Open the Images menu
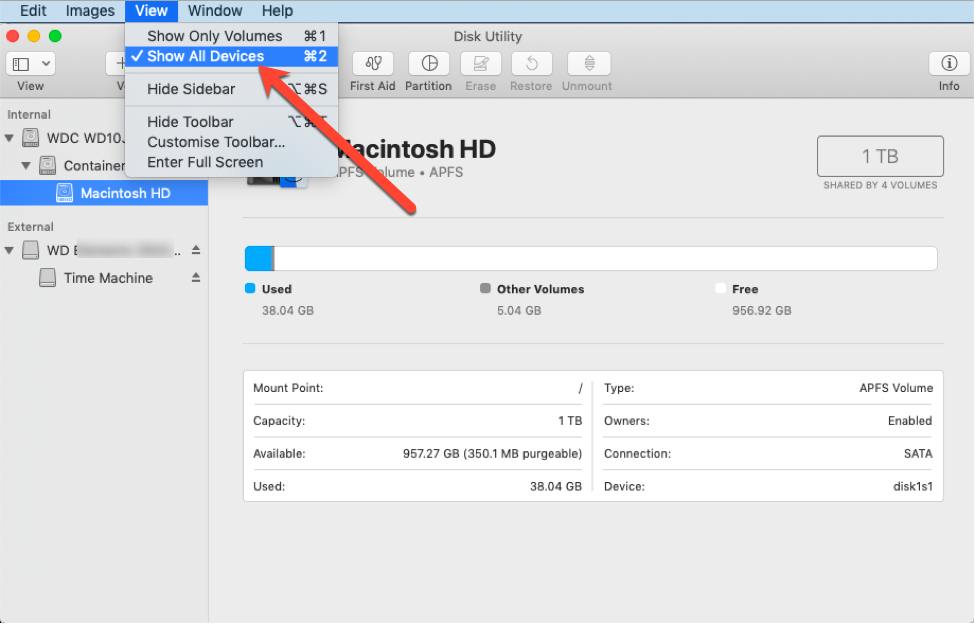Viewport: 975px width, 624px height. [90, 11]
